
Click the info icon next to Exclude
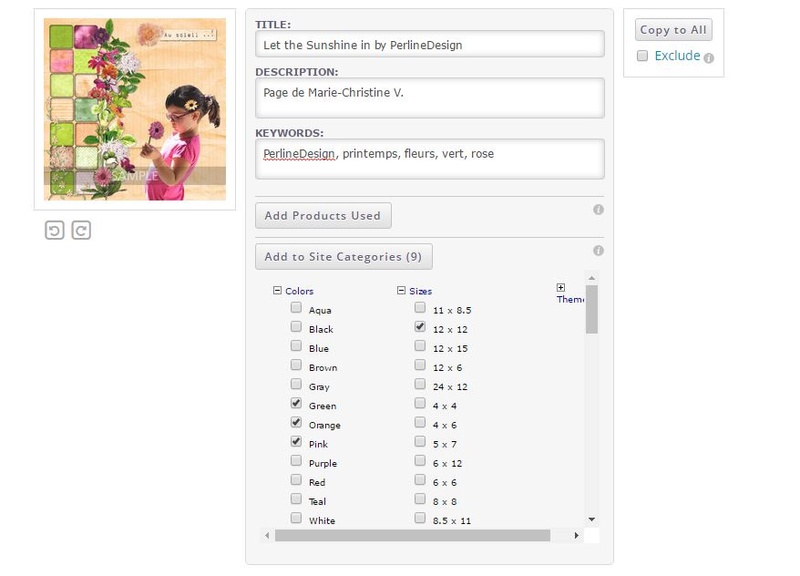click(709, 58)
